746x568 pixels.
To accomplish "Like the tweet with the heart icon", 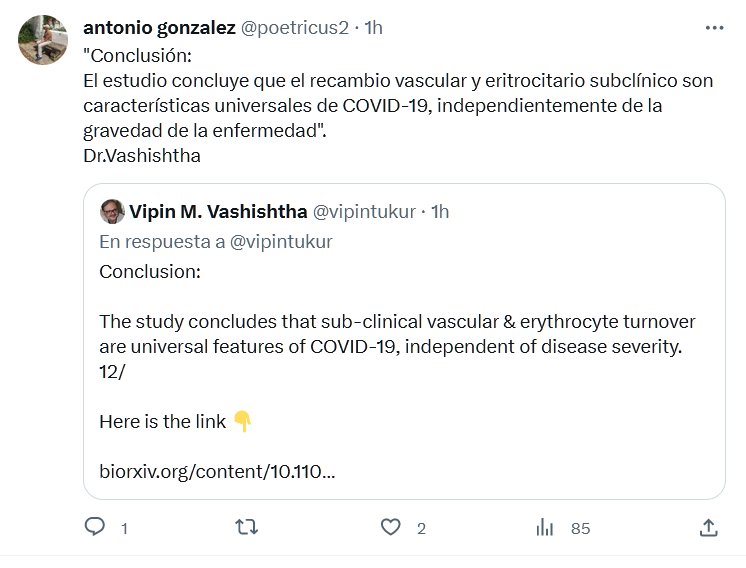I will tap(392, 527).
